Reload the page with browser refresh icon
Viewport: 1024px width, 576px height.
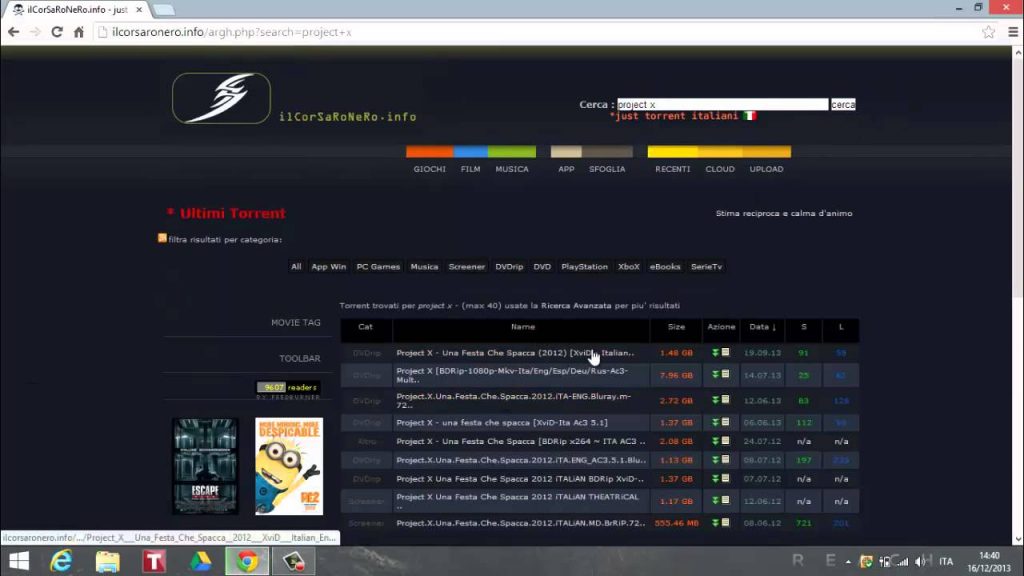tap(57, 32)
